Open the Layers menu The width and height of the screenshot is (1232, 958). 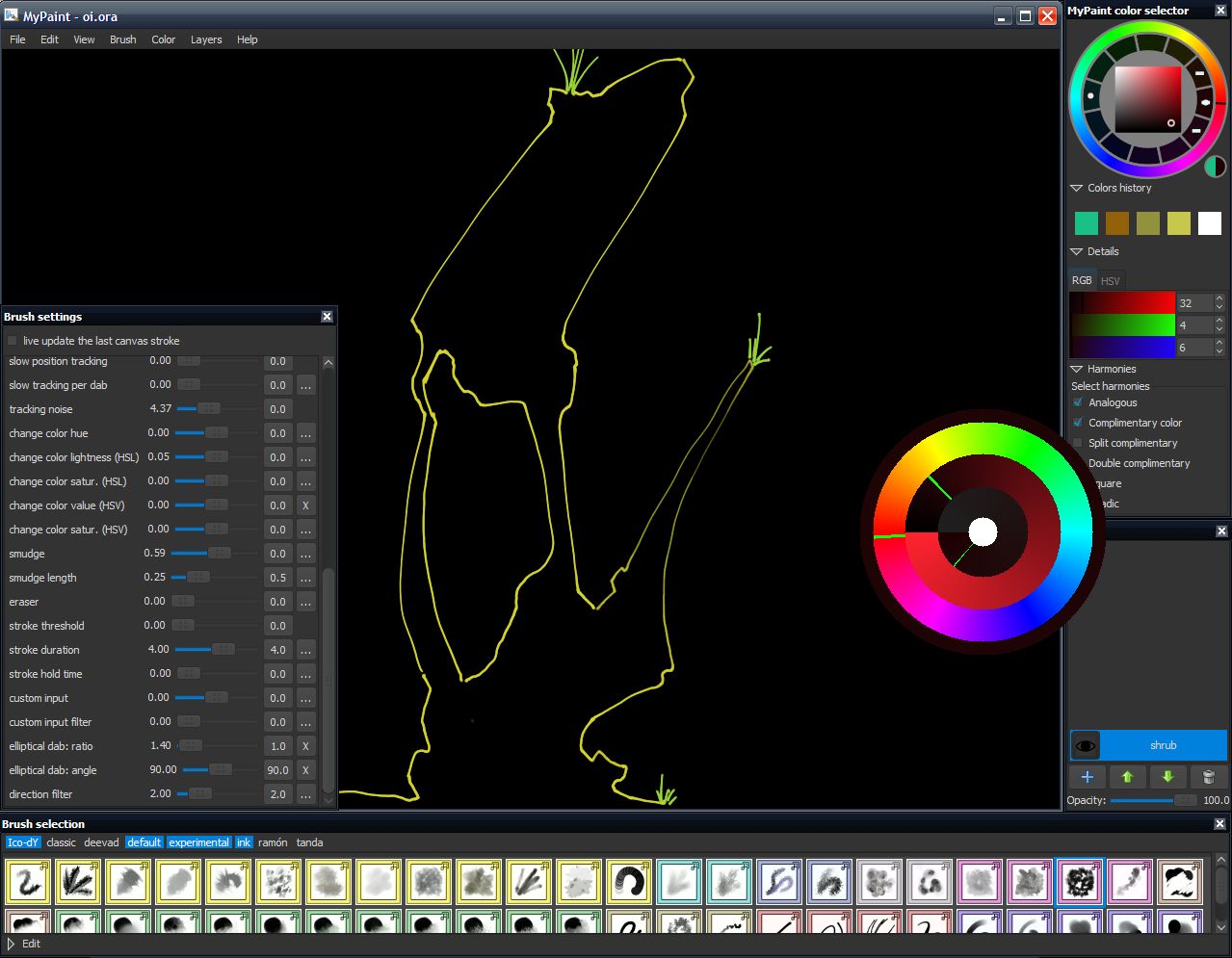[x=206, y=39]
